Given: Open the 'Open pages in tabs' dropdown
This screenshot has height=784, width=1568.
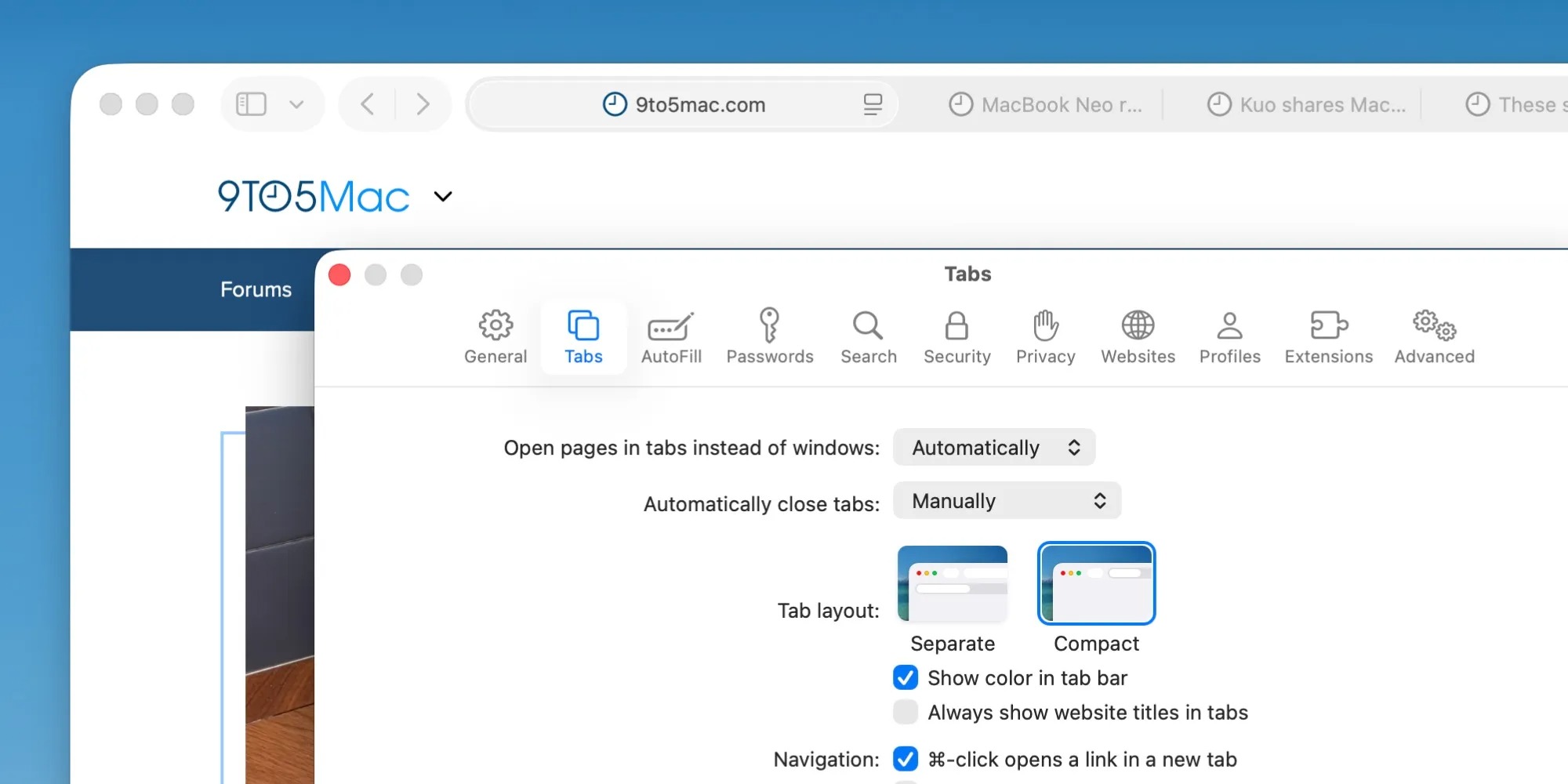Looking at the screenshot, I should 993,448.
